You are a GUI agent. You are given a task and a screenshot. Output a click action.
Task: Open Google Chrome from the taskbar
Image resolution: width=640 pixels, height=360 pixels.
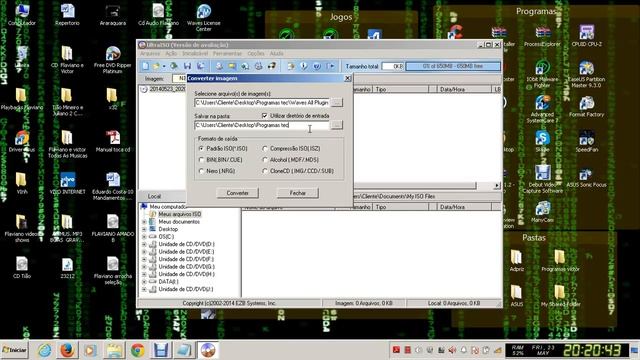(x=138, y=350)
